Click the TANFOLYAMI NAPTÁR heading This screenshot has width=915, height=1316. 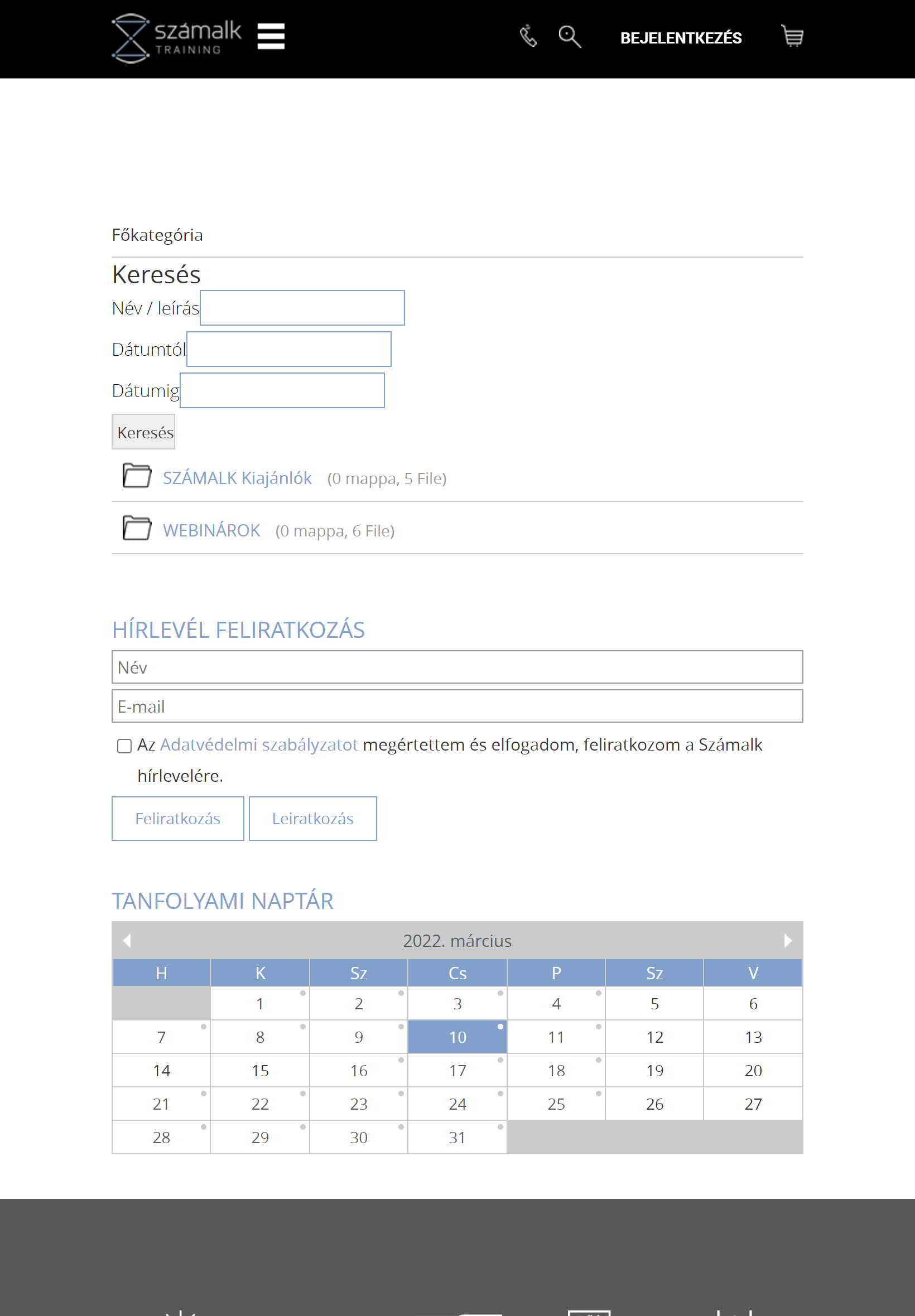click(x=223, y=901)
